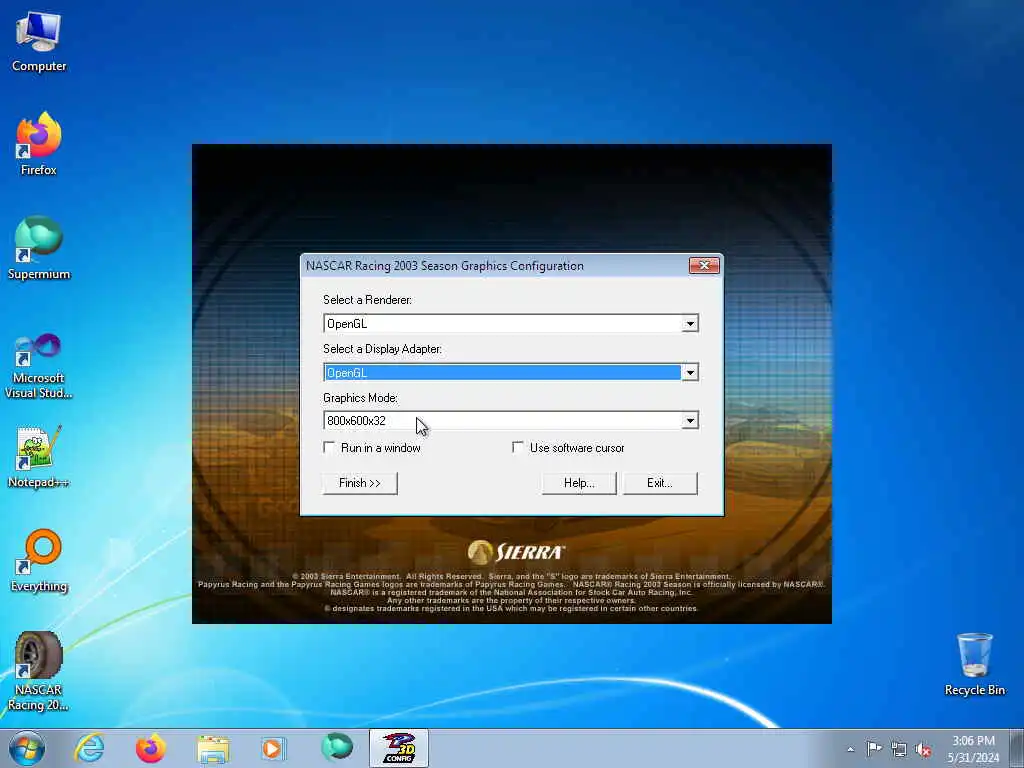The image size is (1024, 768).
Task: Open Supermium from the taskbar
Action: coord(336,748)
